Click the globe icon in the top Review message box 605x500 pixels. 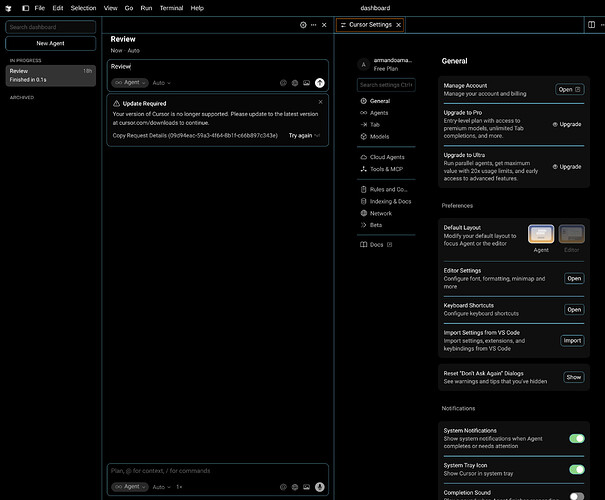coord(295,83)
